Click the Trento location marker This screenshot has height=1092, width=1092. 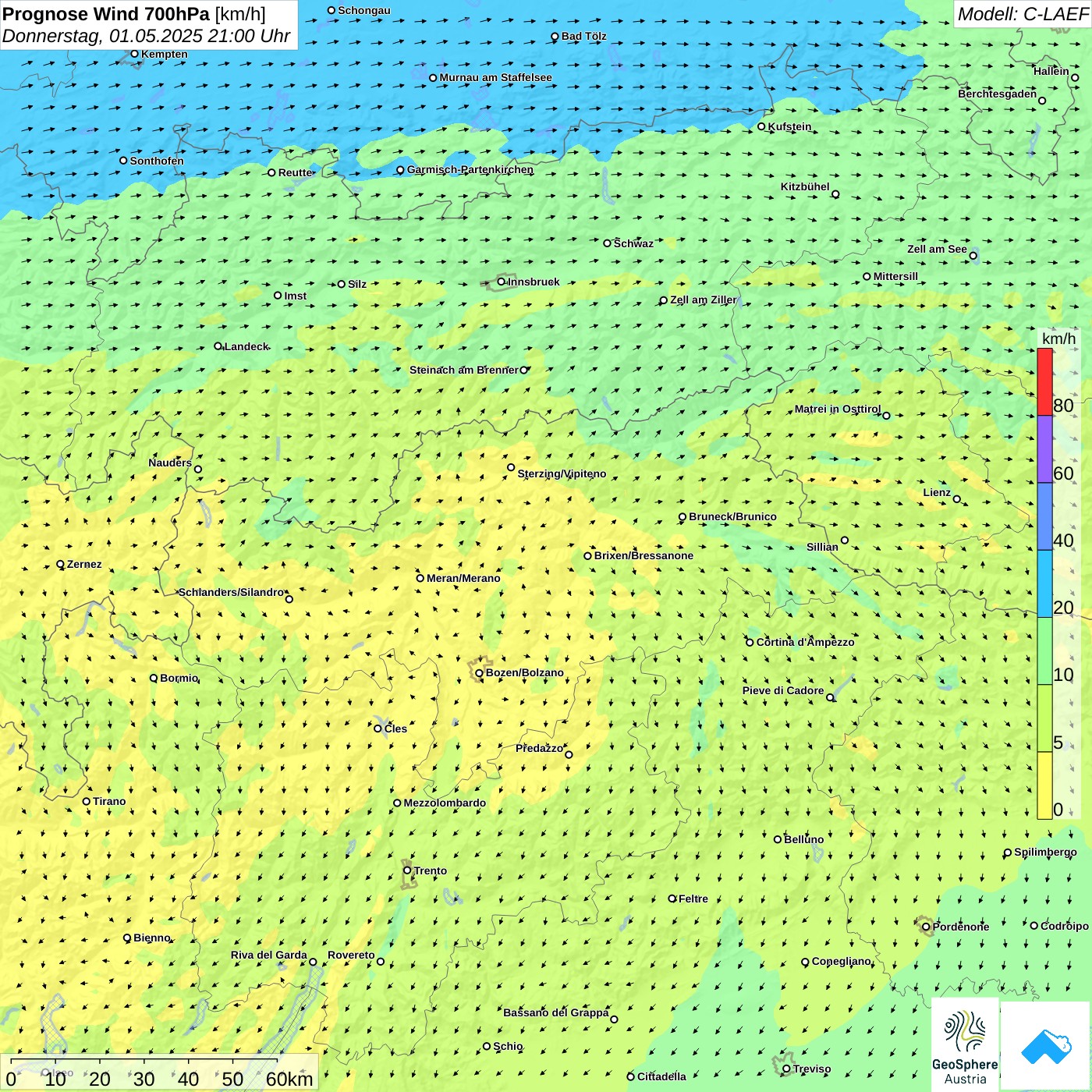point(407,870)
